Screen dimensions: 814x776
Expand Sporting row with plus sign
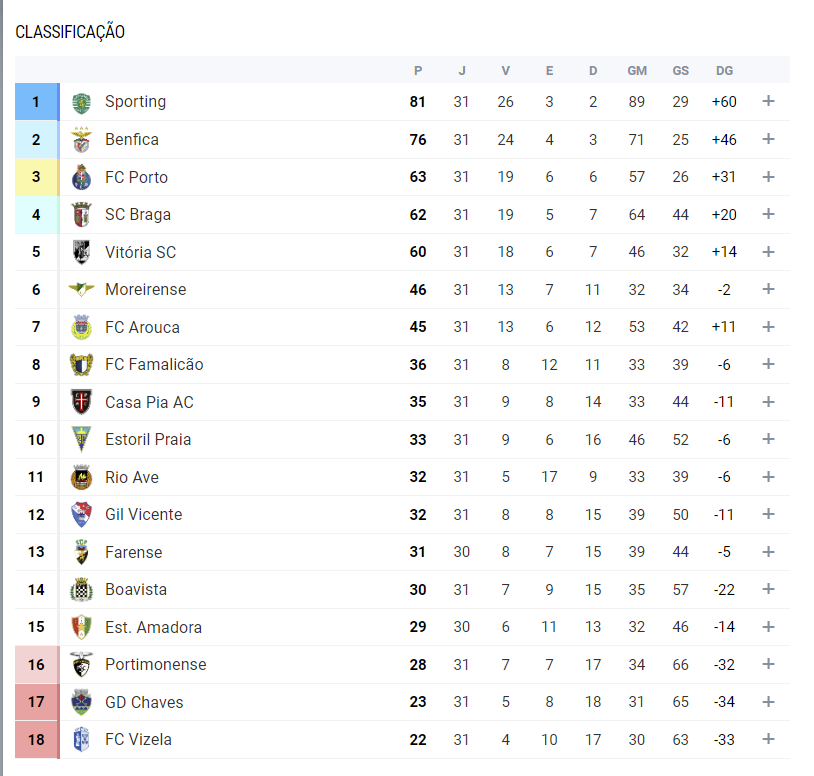pos(768,101)
